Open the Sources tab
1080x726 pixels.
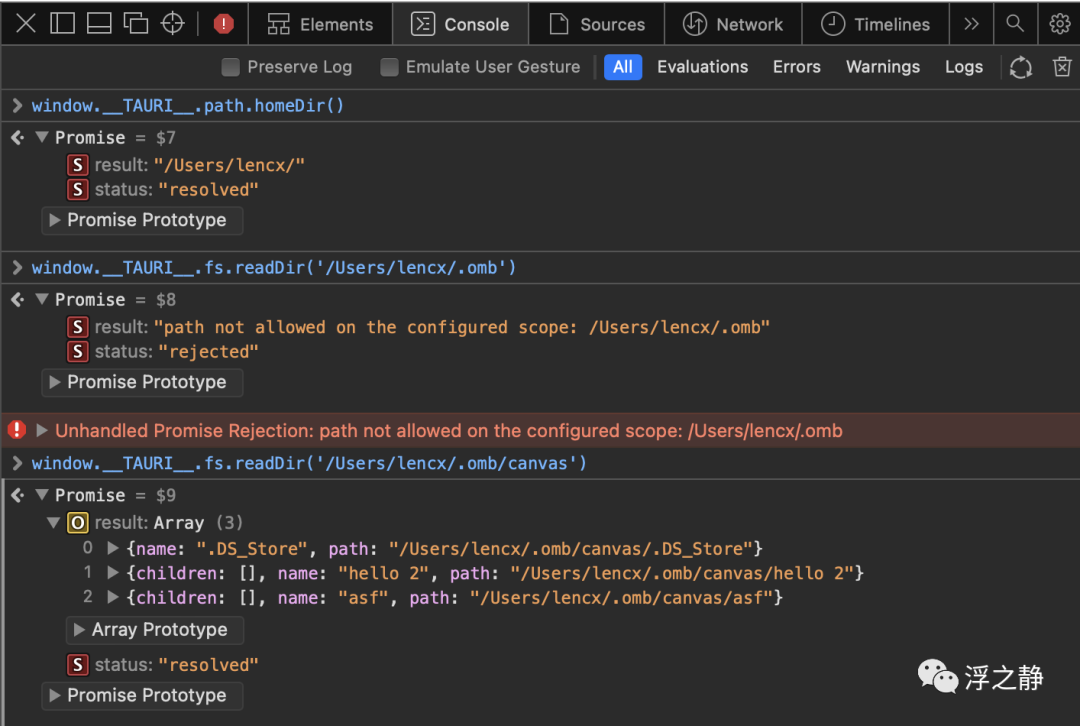[x=597, y=24]
